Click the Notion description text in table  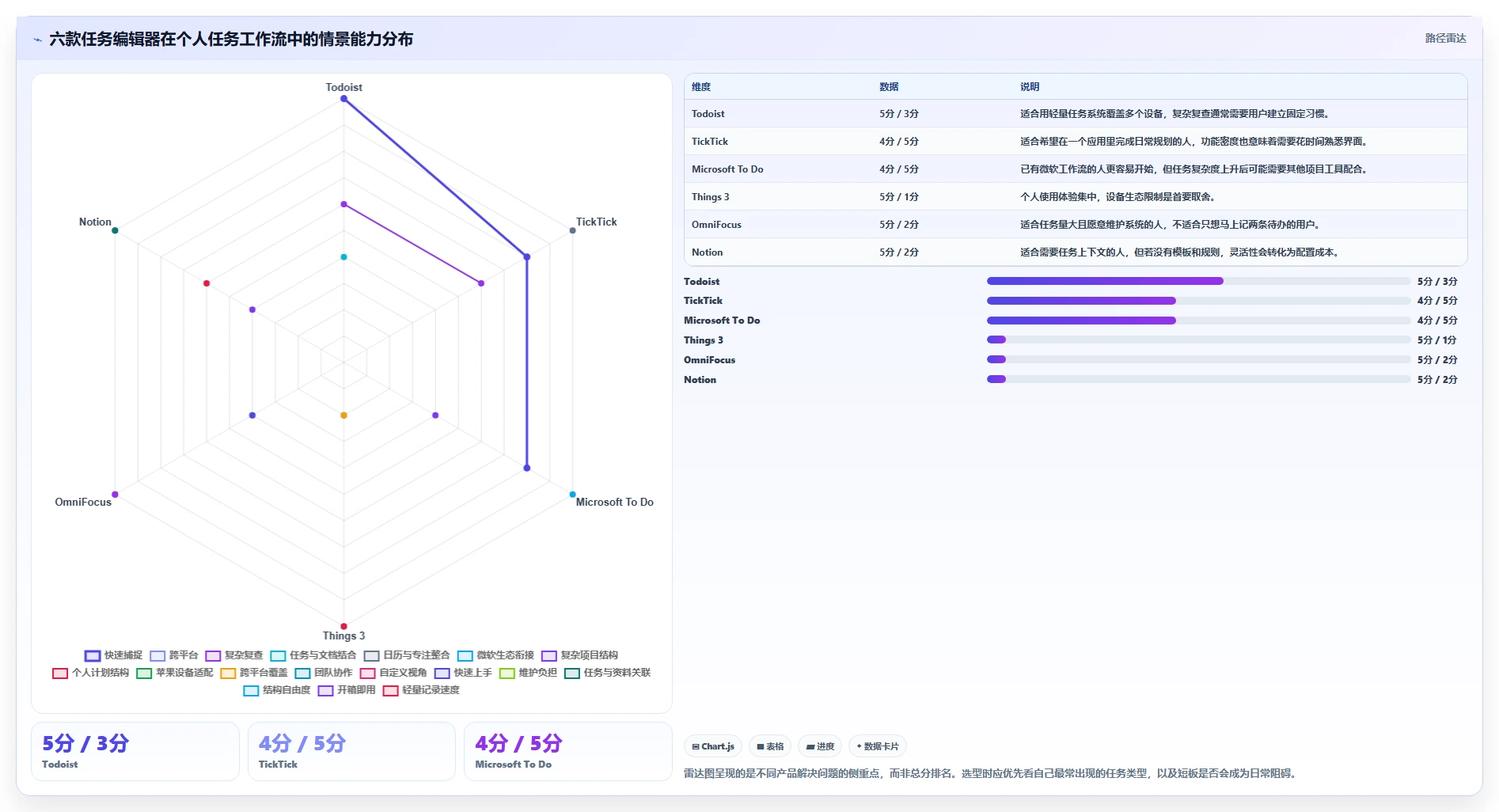(1180, 252)
